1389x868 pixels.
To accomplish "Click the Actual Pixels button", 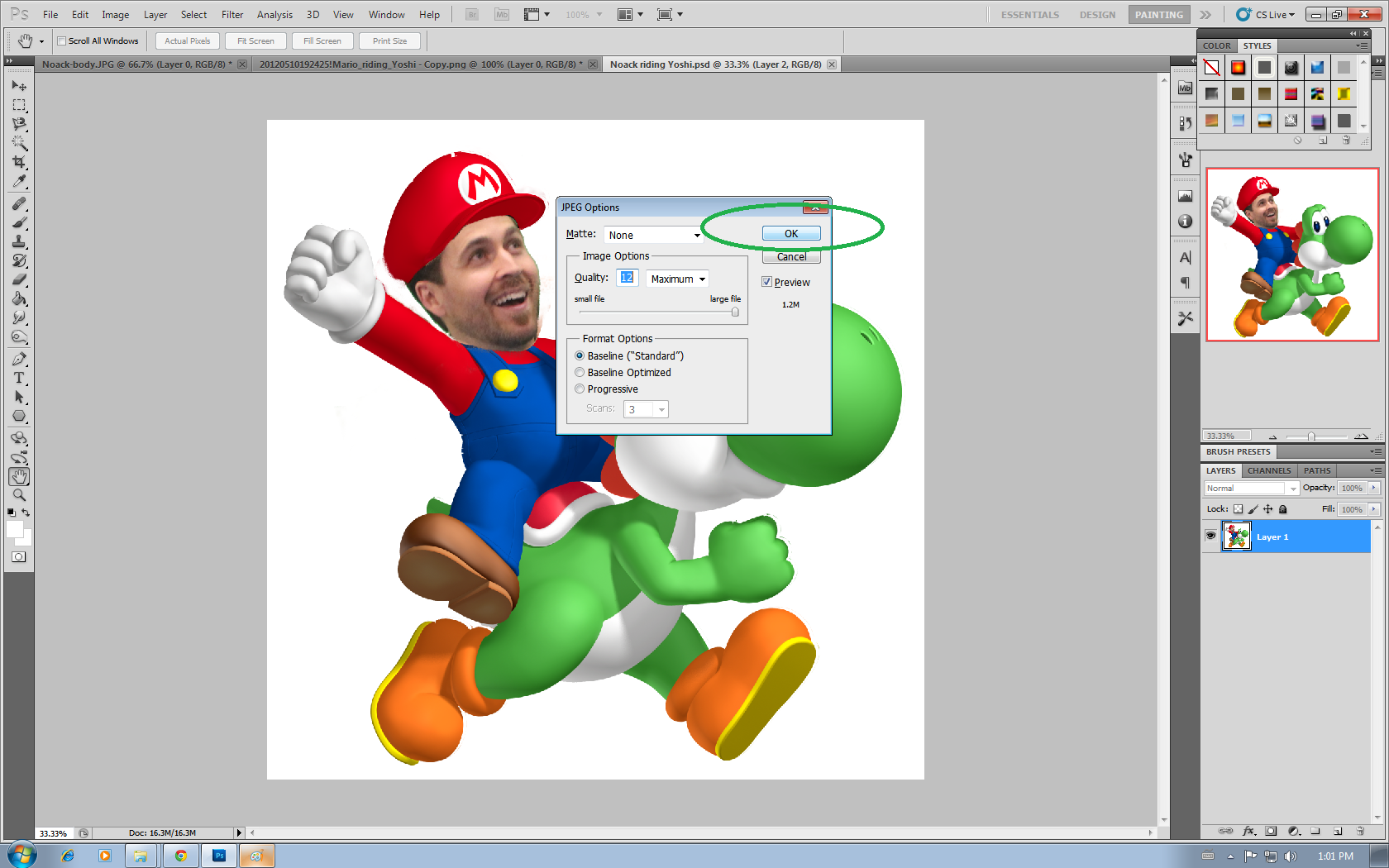I will (x=188, y=41).
